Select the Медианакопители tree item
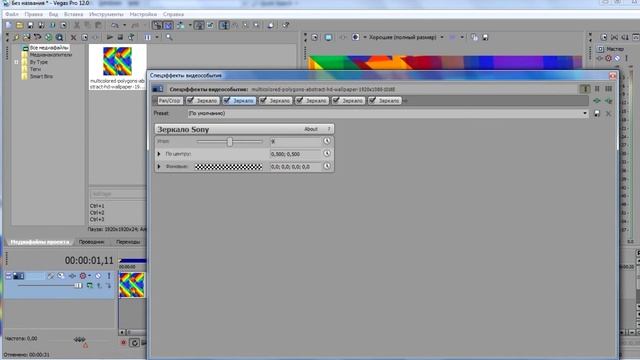 (x=50, y=55)
